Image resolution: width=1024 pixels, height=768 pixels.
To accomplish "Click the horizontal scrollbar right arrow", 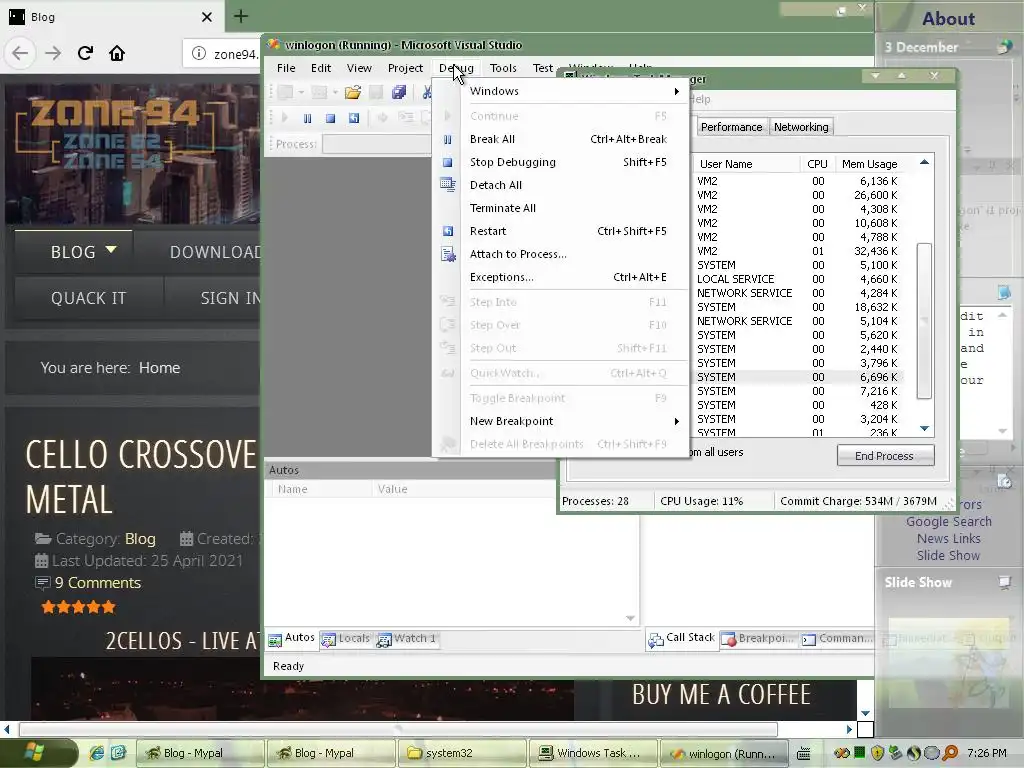I will tap(849, 729).
